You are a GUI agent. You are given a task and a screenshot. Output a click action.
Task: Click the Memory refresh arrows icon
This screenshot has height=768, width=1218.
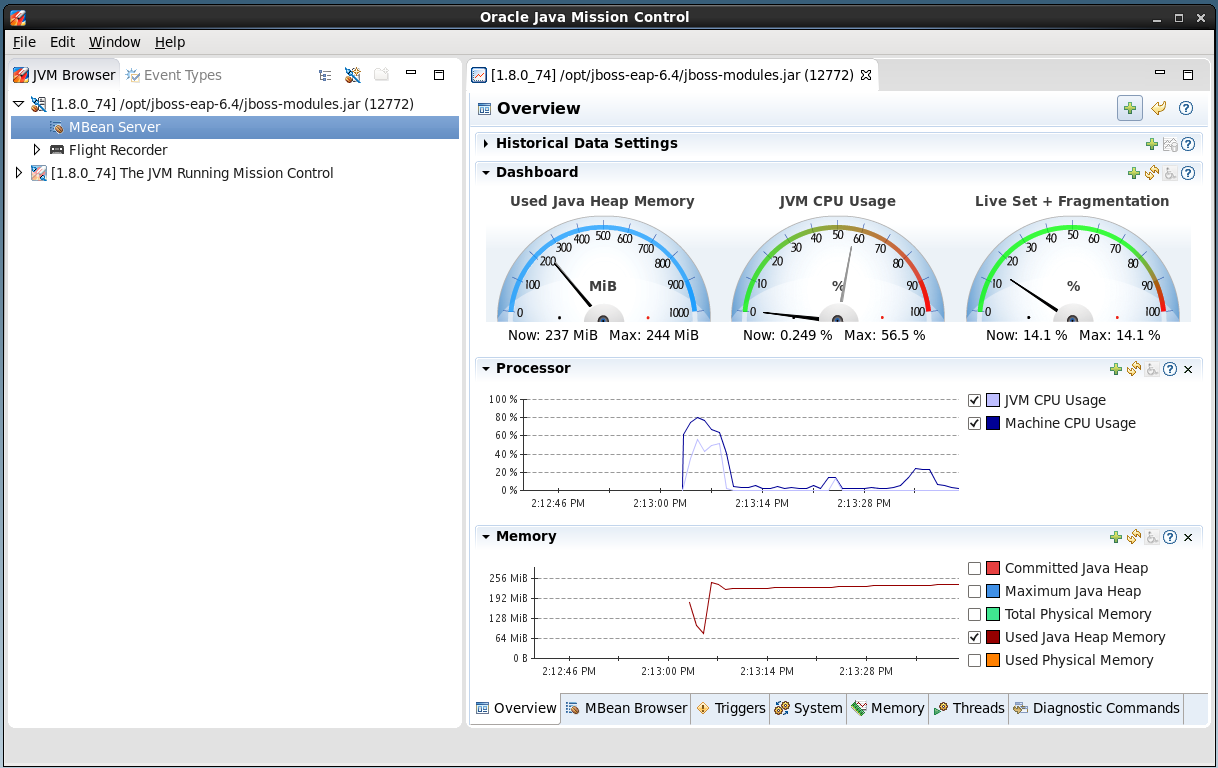point(1134,537)
